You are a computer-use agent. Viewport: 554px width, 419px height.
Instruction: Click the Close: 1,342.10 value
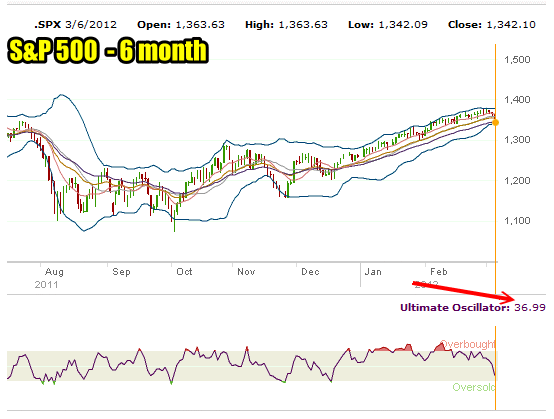tap(492, 25)
